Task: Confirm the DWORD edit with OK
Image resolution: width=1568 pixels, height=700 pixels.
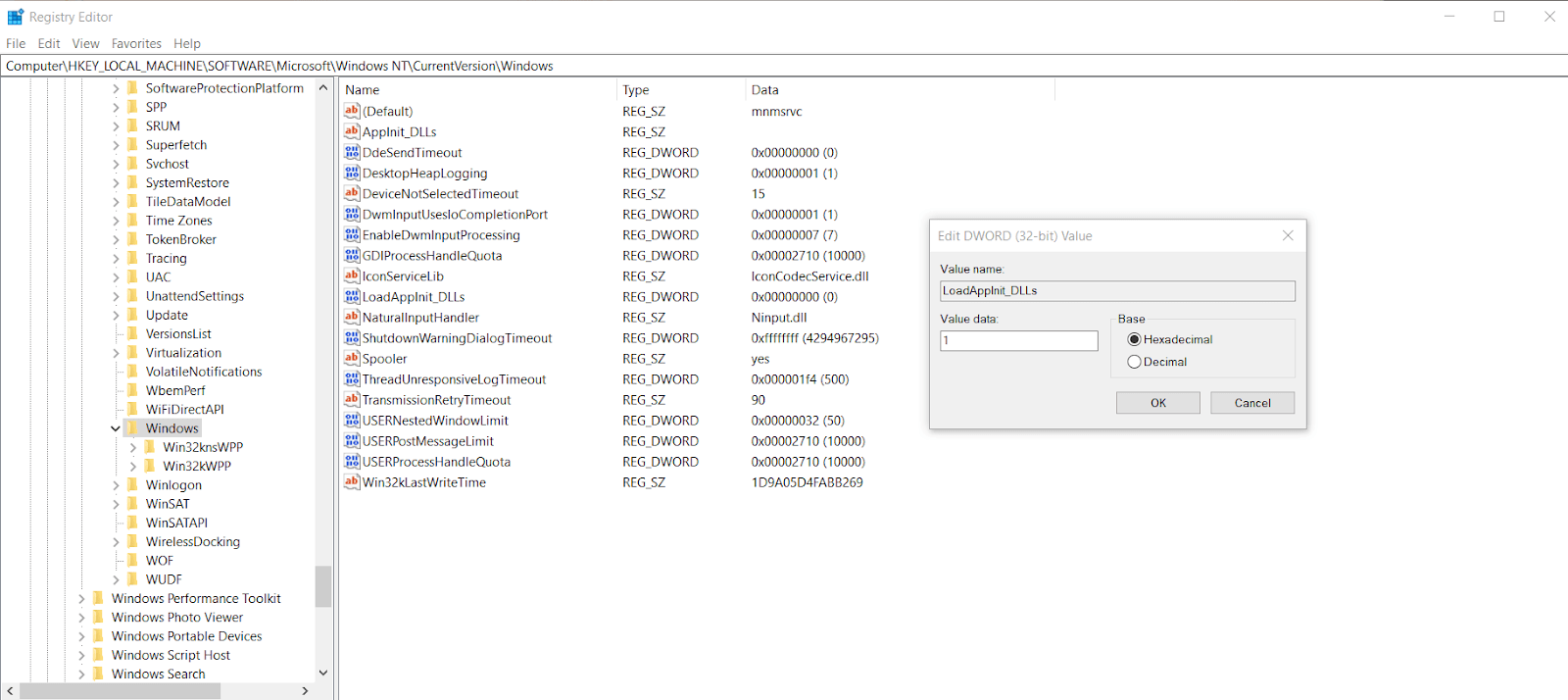Action: [1158, 403]
